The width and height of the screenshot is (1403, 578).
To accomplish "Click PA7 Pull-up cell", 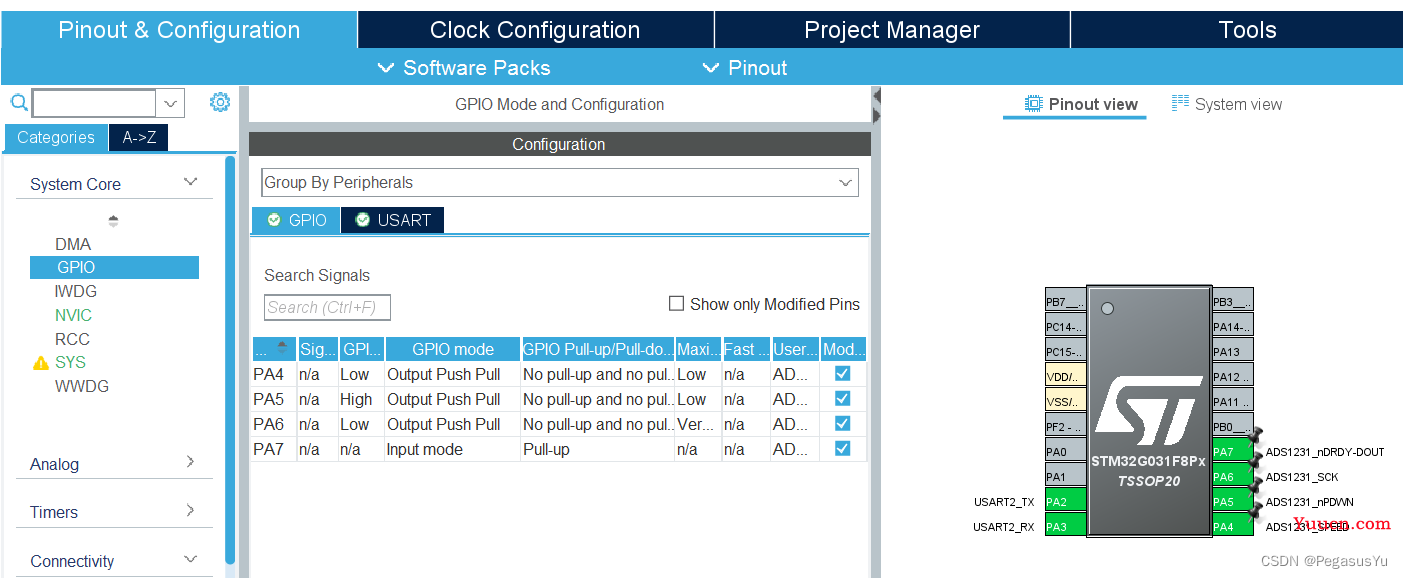I will point(598,449).
